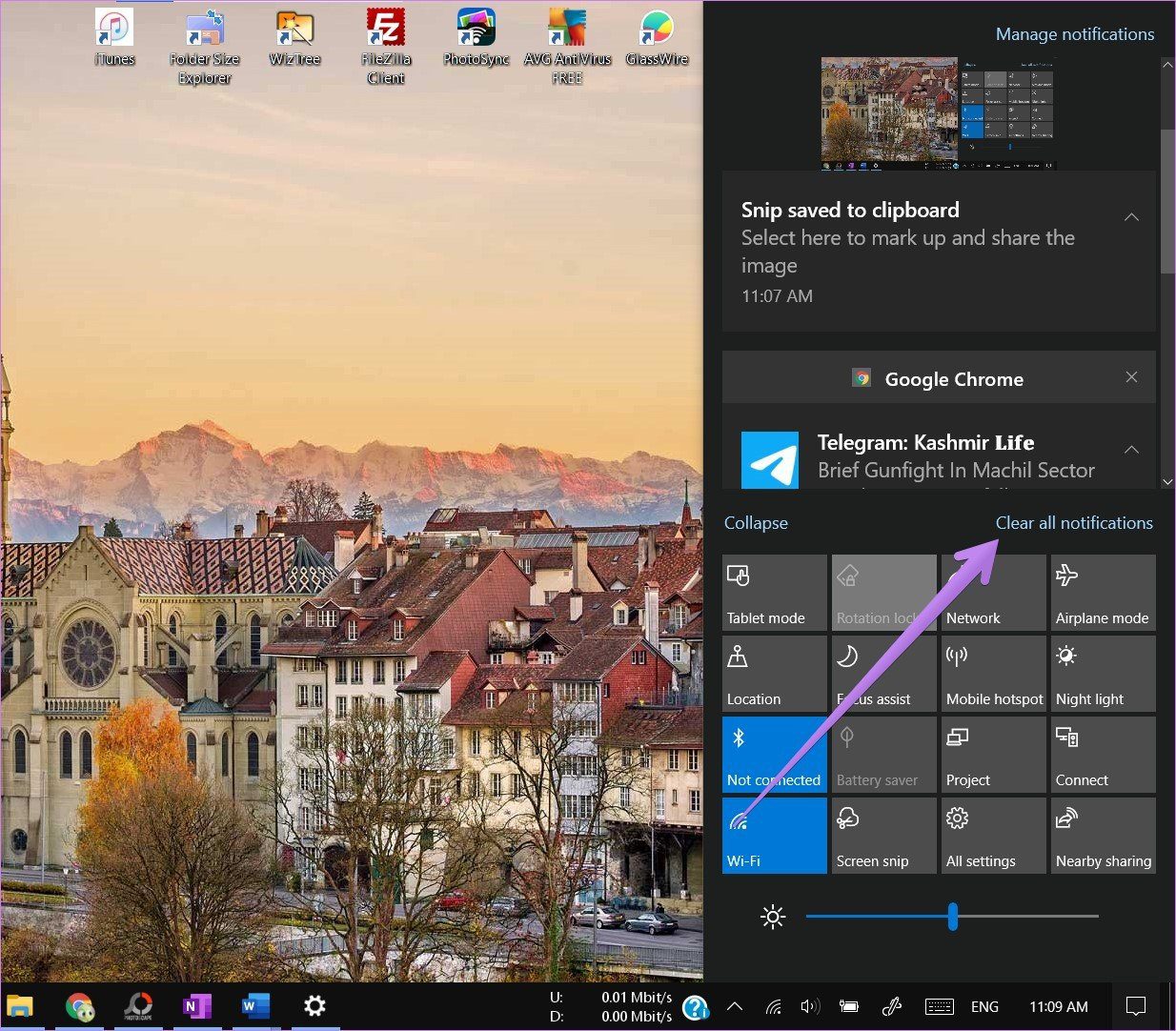Collapse the Telegram notification chevron
Image resolution: width=1176 pixels, height=1031 pixels.
click(1131, 449)
